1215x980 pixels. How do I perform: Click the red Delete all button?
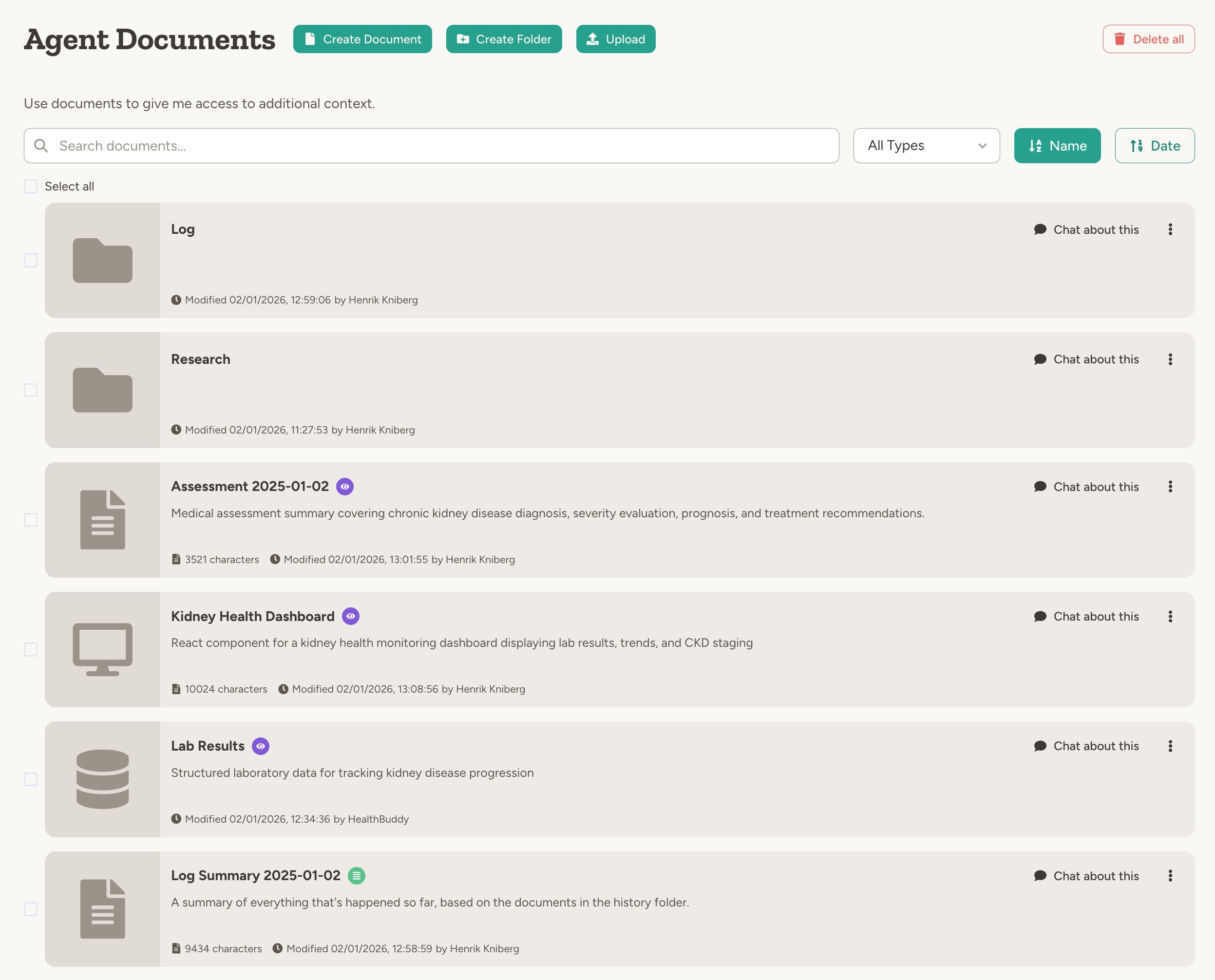pos(1148,39)
